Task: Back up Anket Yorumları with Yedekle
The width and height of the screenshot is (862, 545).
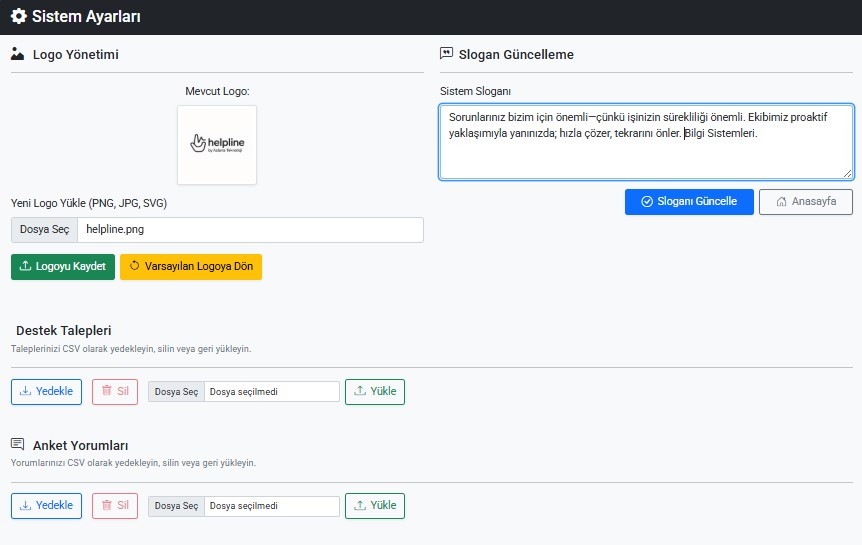Action: pos(46,506)
